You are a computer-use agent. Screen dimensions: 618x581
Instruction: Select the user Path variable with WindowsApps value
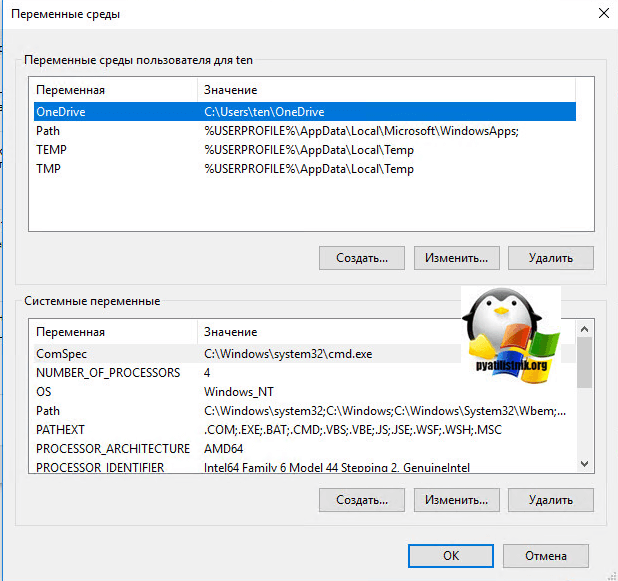click(305, 131)
